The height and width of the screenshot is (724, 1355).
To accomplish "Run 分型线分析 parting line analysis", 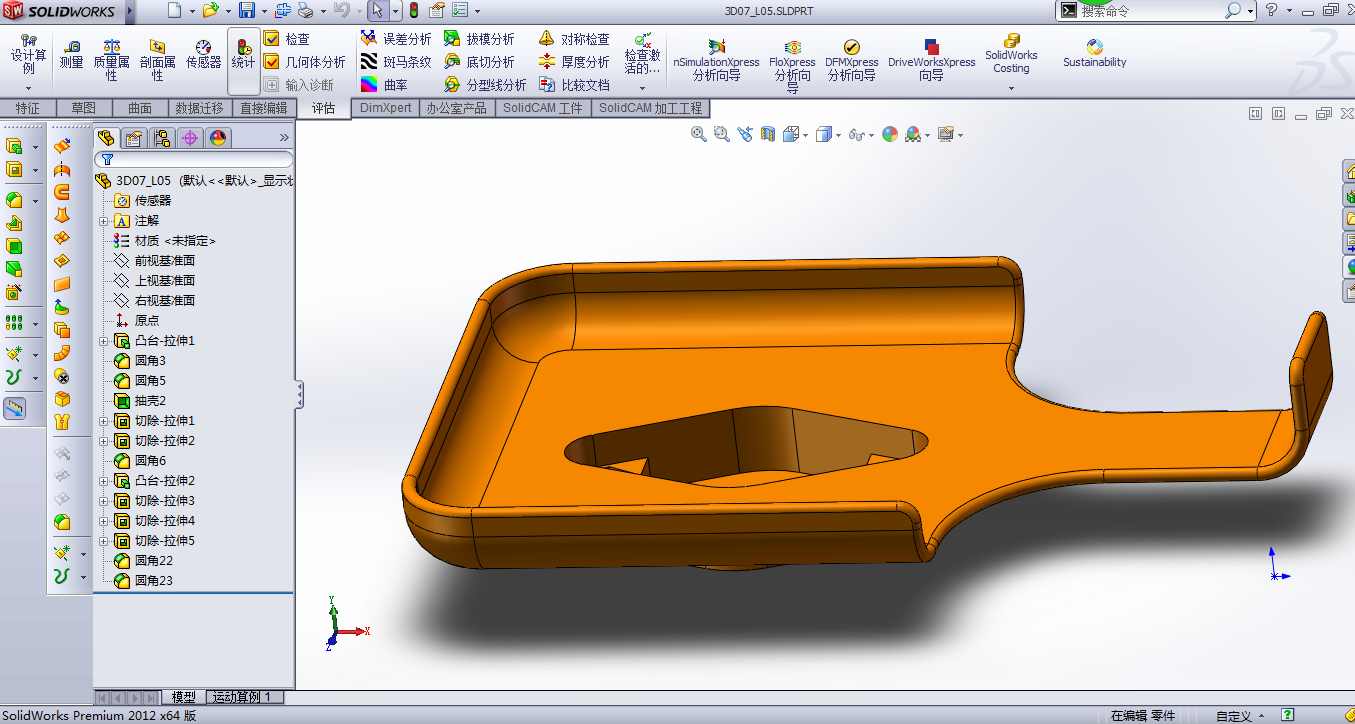I will [x=485, y=85].
